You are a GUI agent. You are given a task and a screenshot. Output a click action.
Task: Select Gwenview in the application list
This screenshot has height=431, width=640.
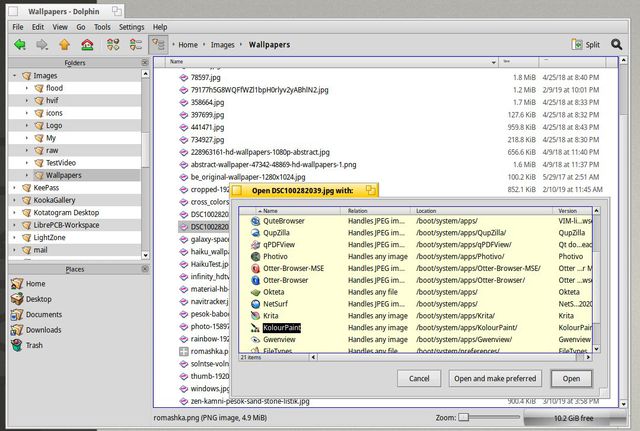(x=279, y=340)
